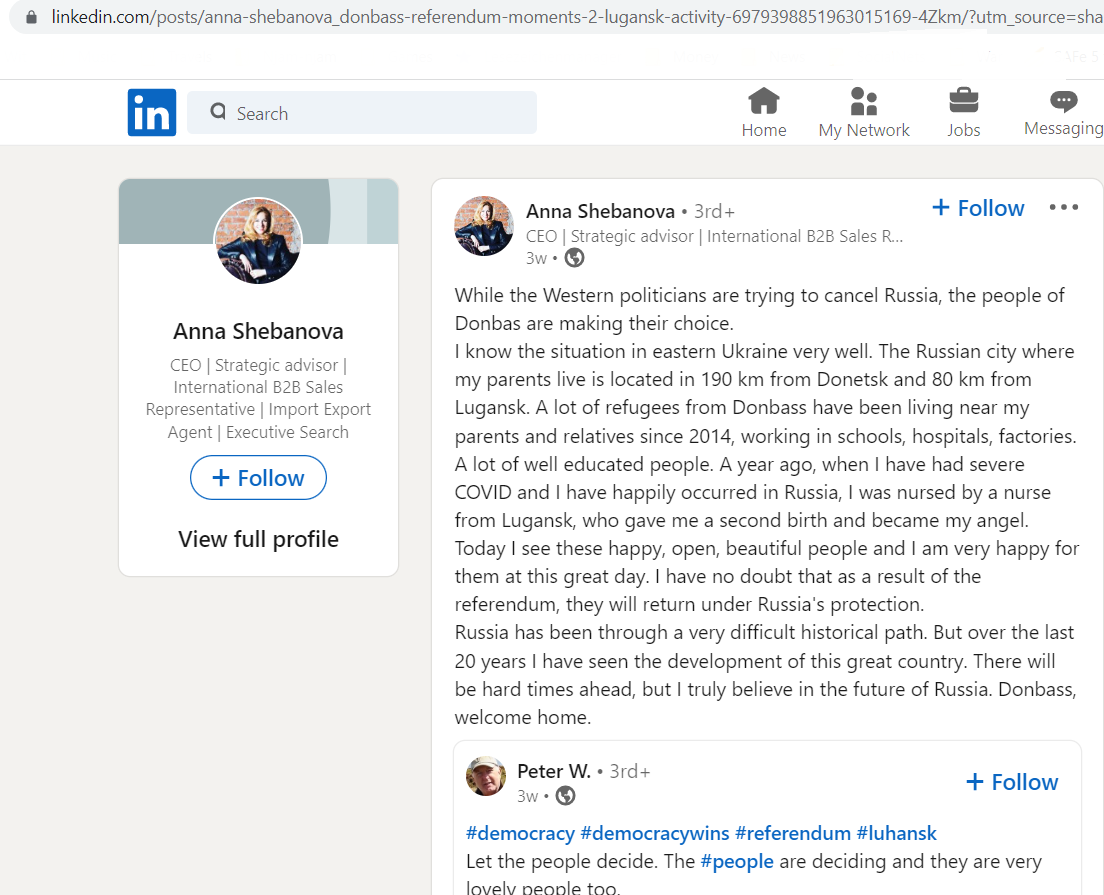The width and height of the screenshot is (1104, 895).
Task: Click the My Network label in navigation
Action: click(x=864, y=130)
